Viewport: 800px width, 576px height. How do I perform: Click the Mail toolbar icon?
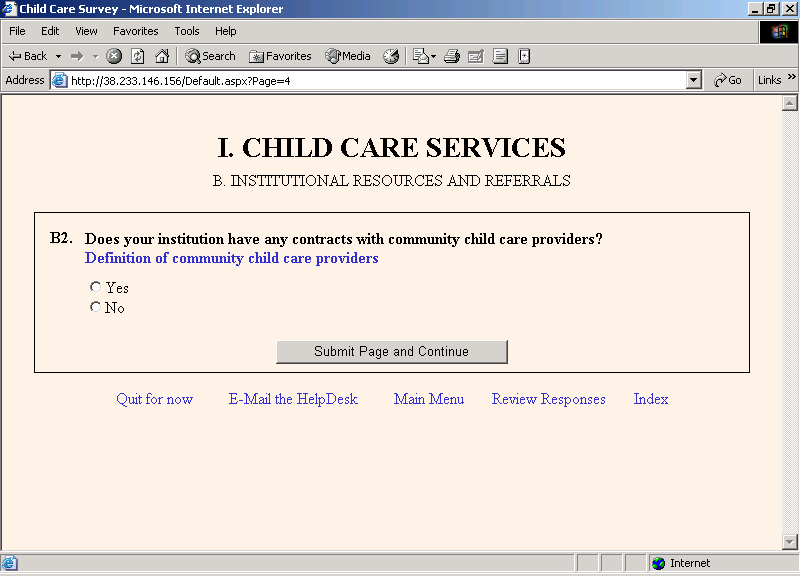[x=420, y=56]
